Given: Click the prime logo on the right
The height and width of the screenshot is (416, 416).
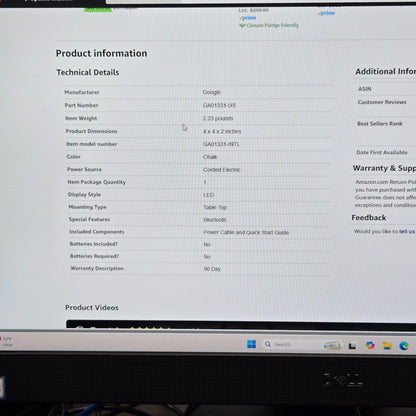Looking at the screenshot, I should tap(326, 13).
